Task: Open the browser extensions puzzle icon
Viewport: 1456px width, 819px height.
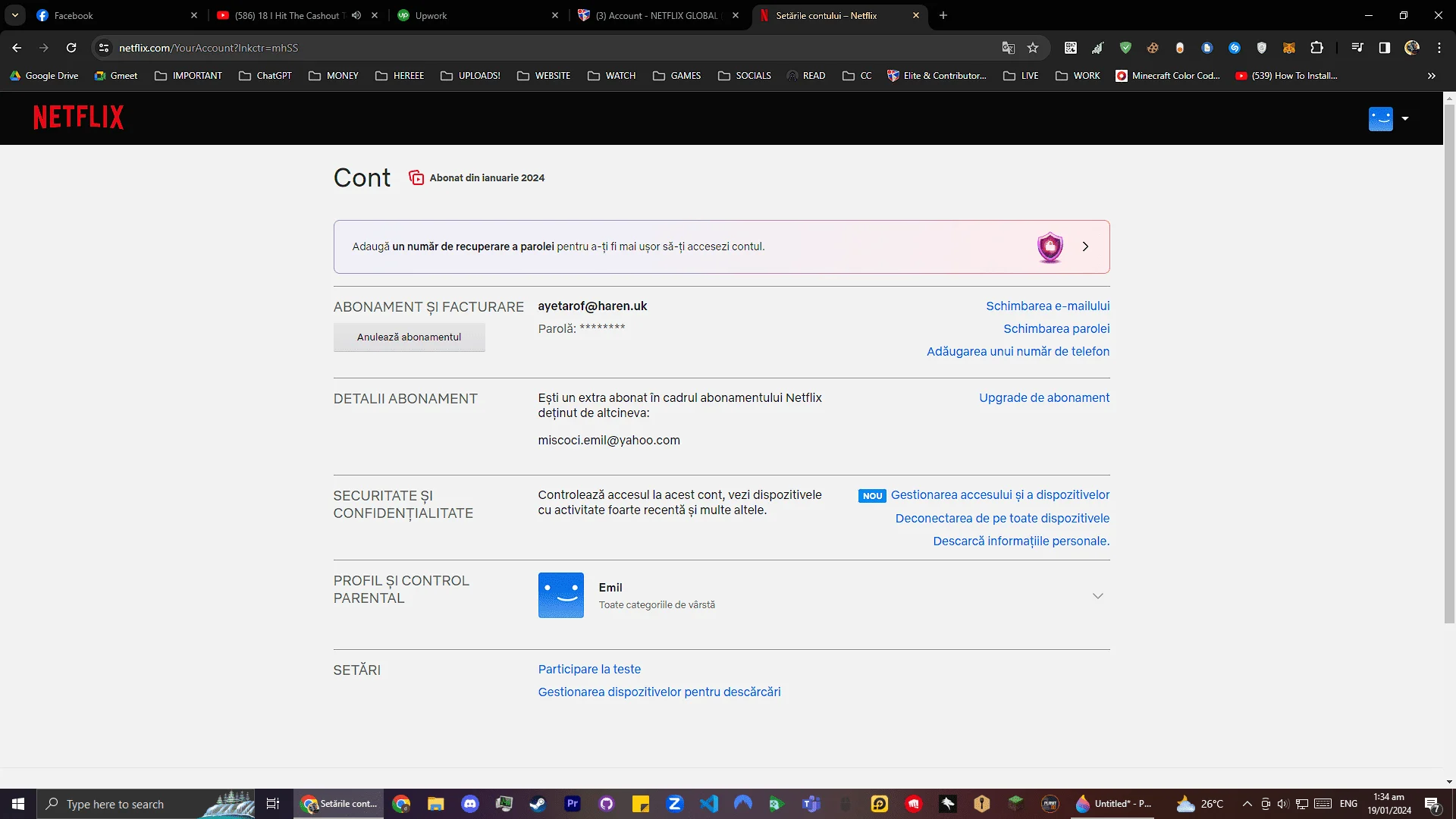Action: (1316, 48)
